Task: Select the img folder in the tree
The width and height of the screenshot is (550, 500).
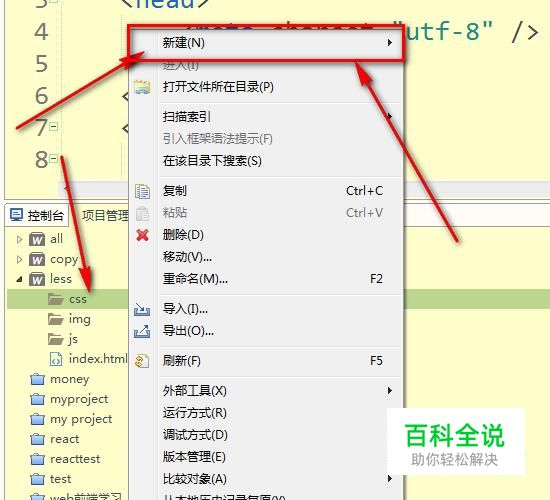Action: (80, 319)
